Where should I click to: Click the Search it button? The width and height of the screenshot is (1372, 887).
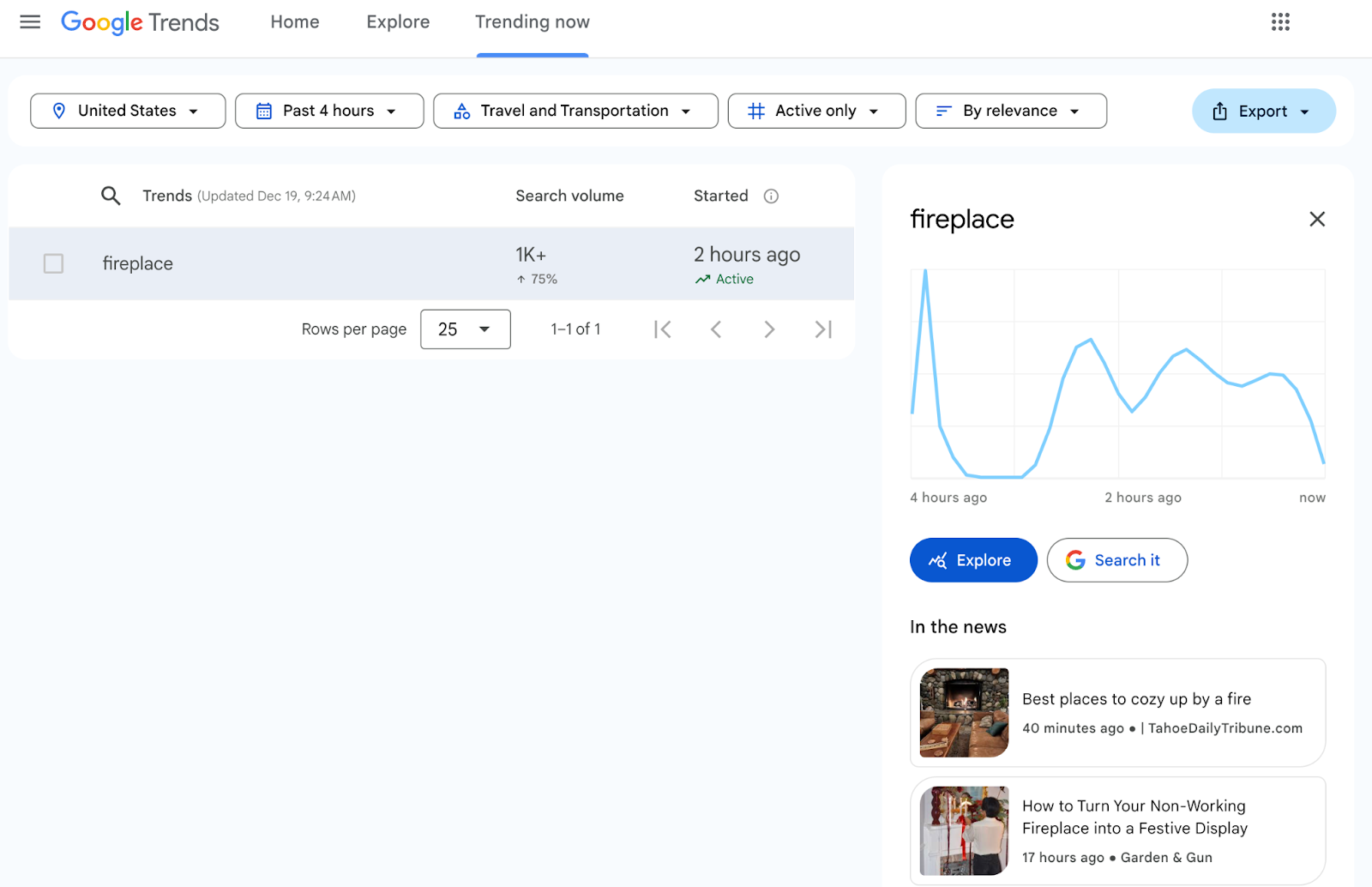click(x=1117, y=560)
